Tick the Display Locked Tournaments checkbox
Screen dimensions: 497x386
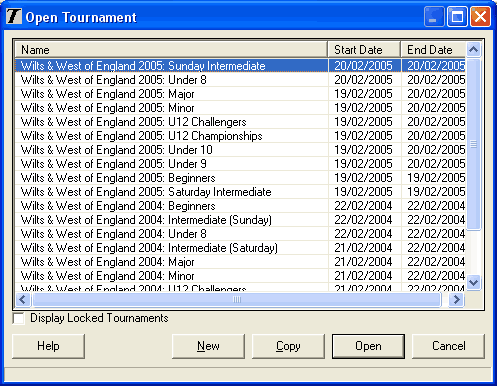pyautogui.click(x=19, y=318)
